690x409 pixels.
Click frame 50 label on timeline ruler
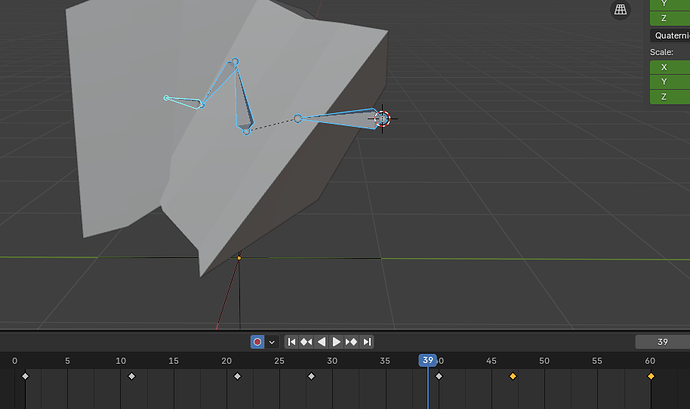pyautogui.click(x=544, y=361)
